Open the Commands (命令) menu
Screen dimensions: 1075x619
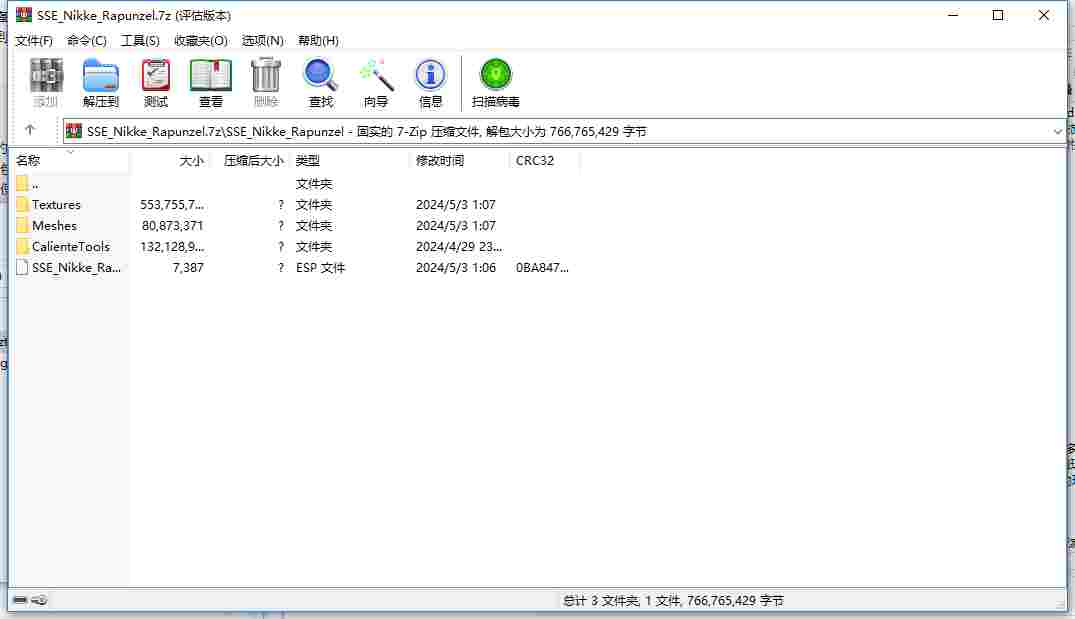coord(86,40)
